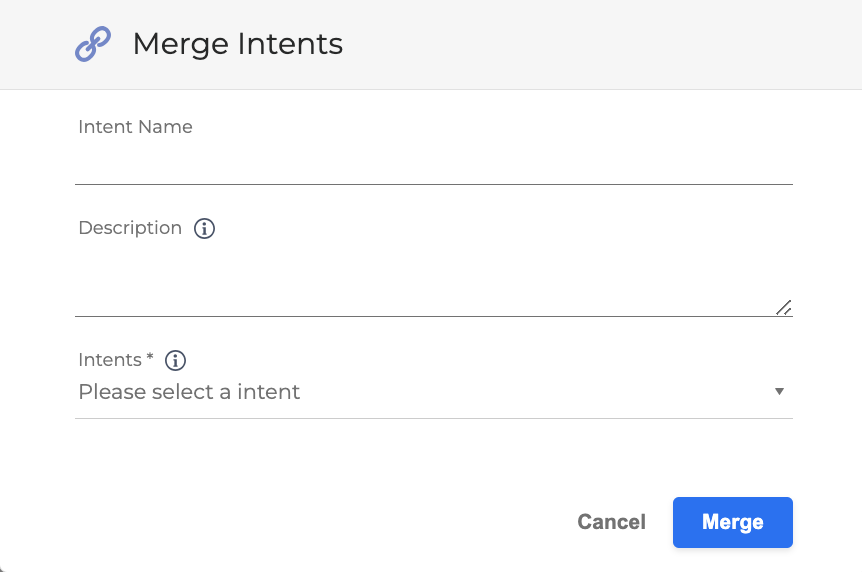Click the info icon beside Intents
This screenshot has width=862, height=572.
(x=176, y=361)
